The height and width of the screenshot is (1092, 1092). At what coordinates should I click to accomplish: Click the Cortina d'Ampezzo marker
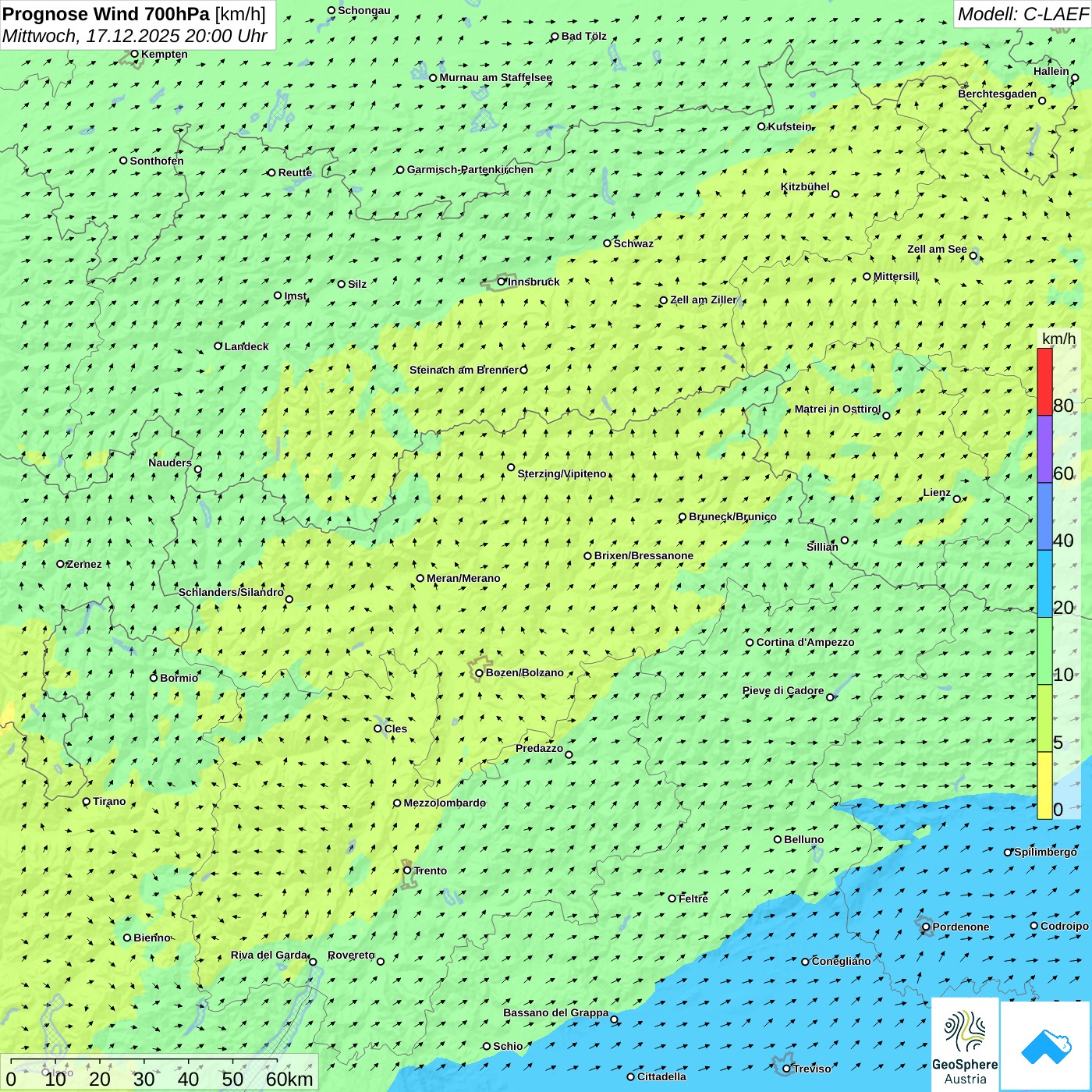(x=750, y=643)
